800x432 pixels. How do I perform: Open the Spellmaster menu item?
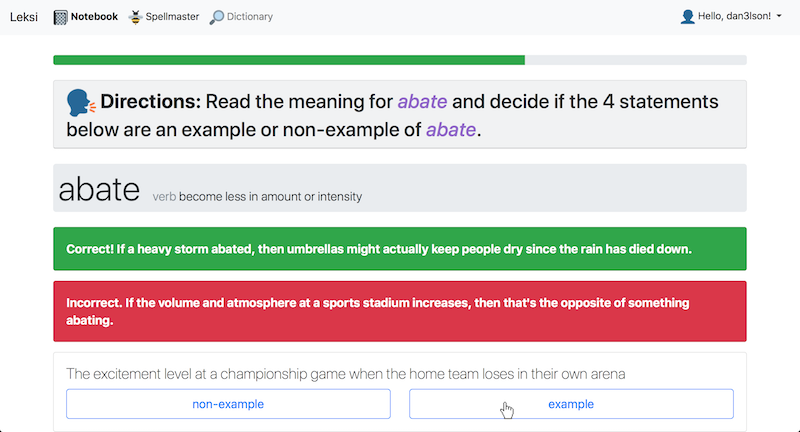tap(164, 17)
